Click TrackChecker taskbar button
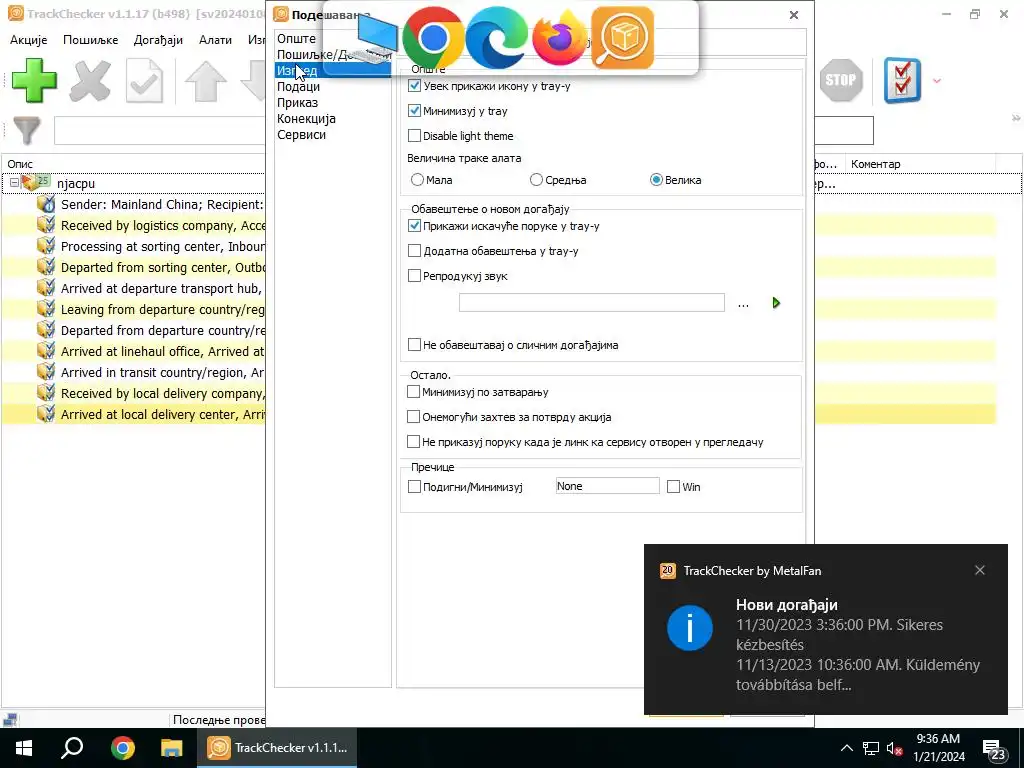Viewport: 1024px width, 768px height. coord(277,748)
